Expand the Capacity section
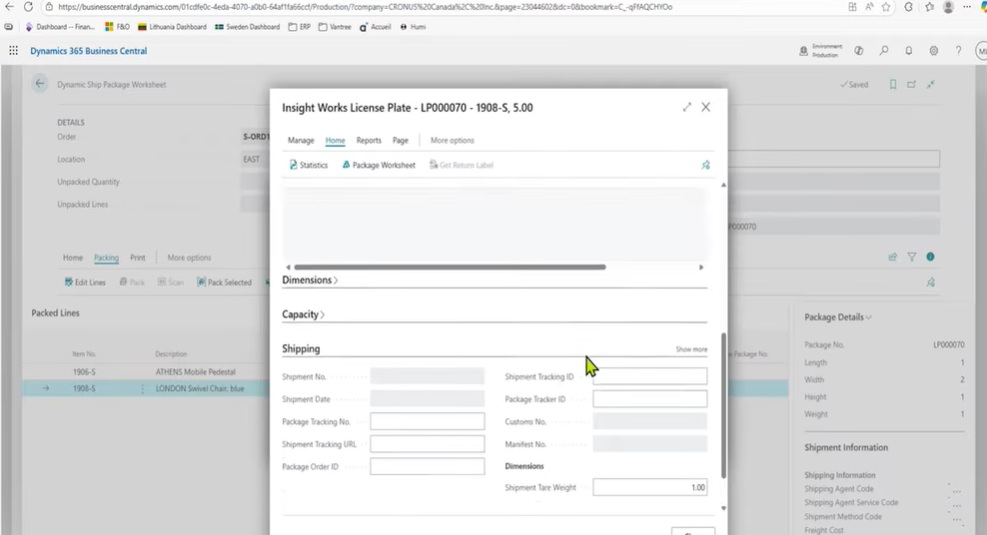 [303, 314]
